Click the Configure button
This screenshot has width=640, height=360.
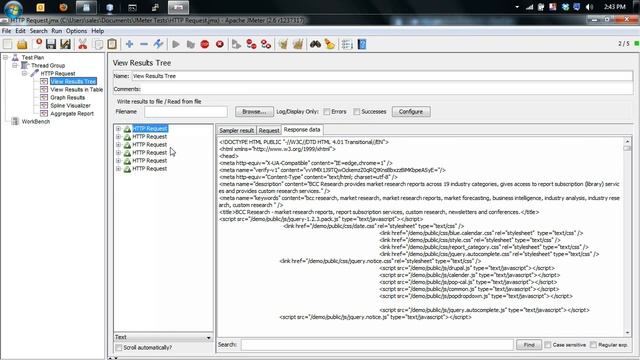click(411, 111)
